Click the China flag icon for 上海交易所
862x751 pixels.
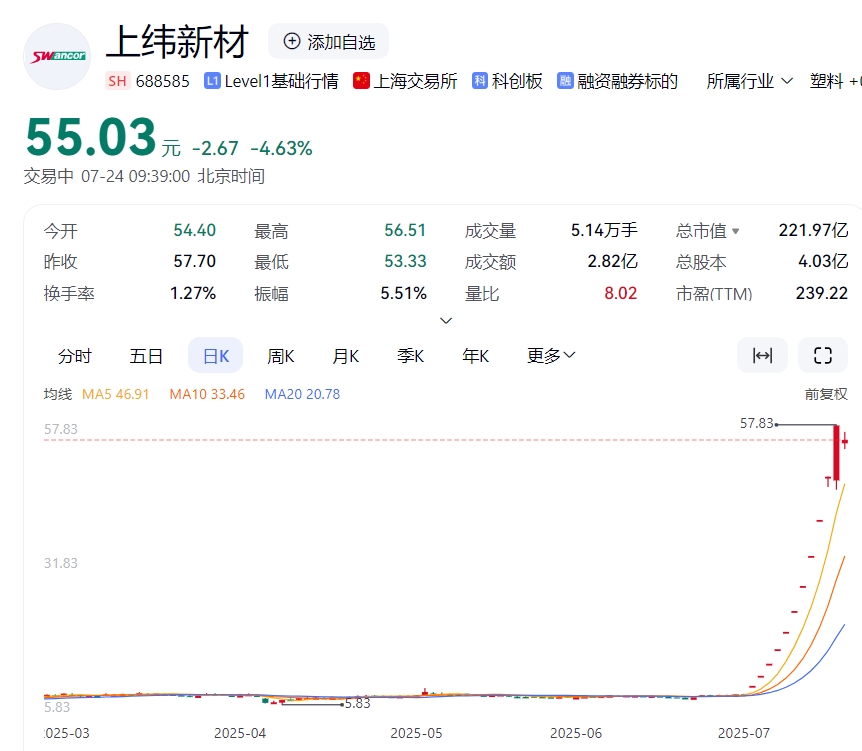[361, 81]
